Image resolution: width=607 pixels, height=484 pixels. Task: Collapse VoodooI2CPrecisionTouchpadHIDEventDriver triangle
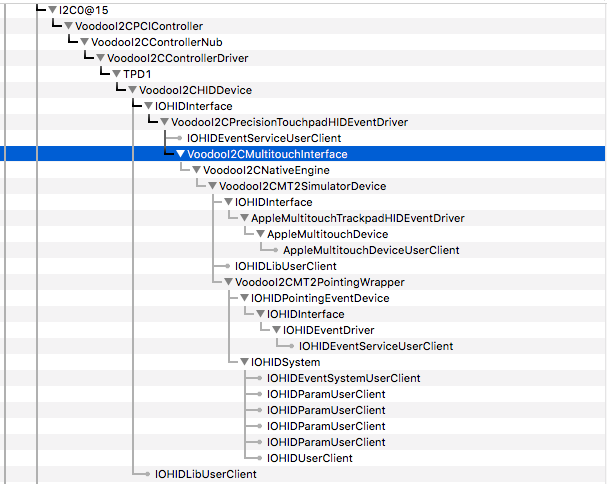(x=165, y=122)
